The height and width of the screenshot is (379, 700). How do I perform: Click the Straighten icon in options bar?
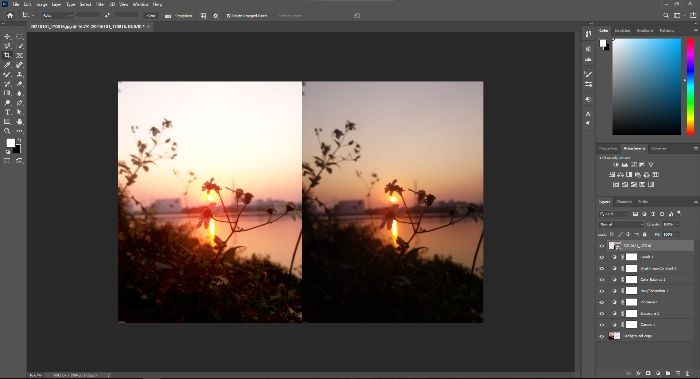point(168,16)
